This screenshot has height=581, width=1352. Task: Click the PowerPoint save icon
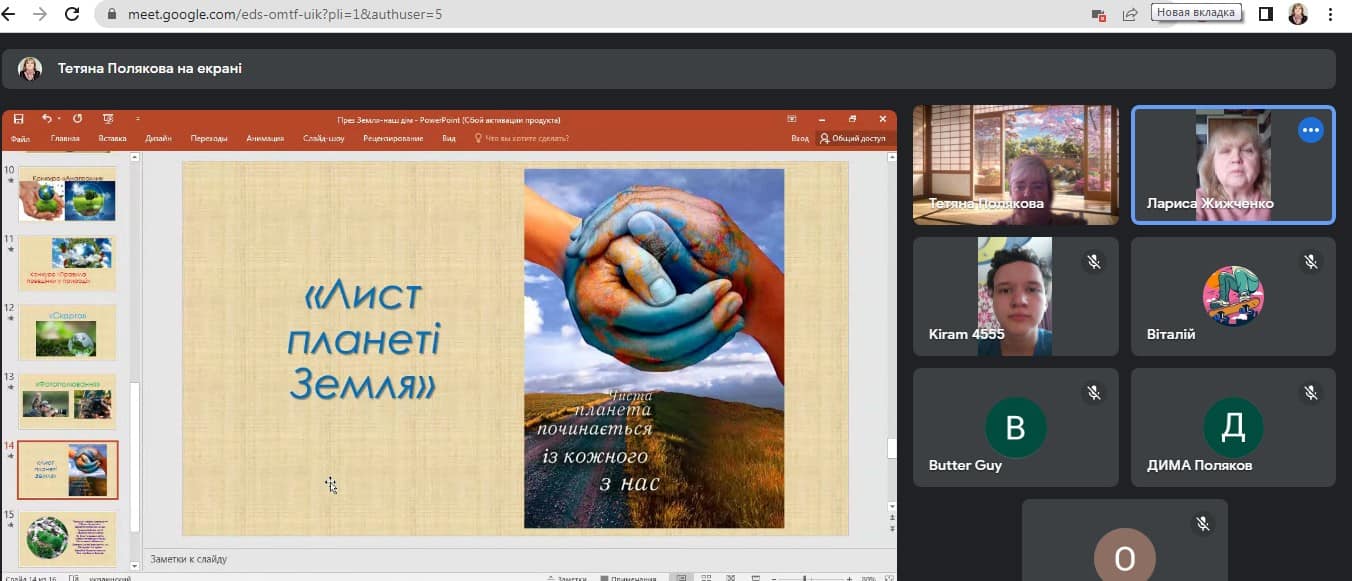coord(18,119)
